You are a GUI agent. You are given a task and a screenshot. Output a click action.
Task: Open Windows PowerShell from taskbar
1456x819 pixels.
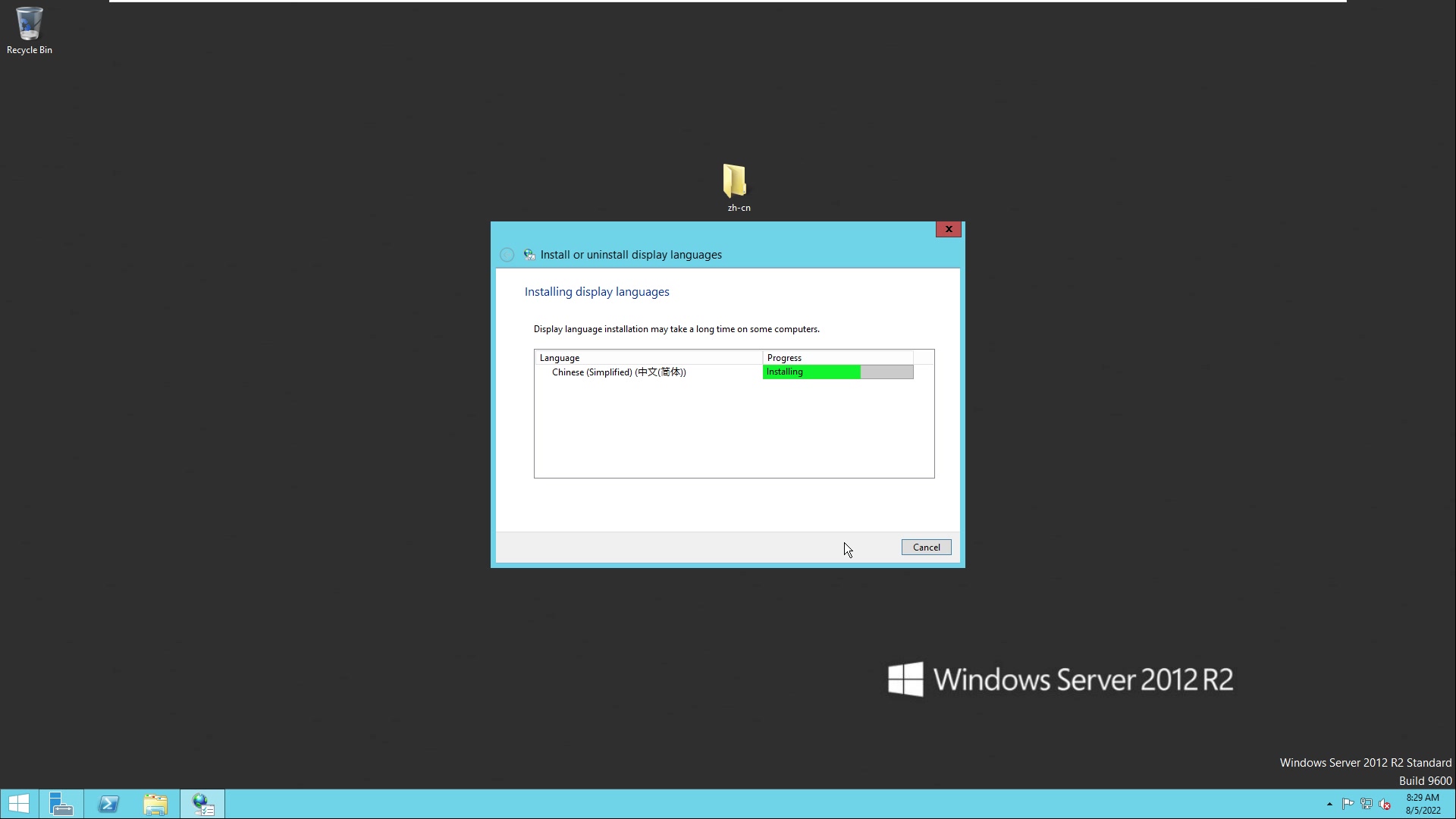[x=108, y=804]
